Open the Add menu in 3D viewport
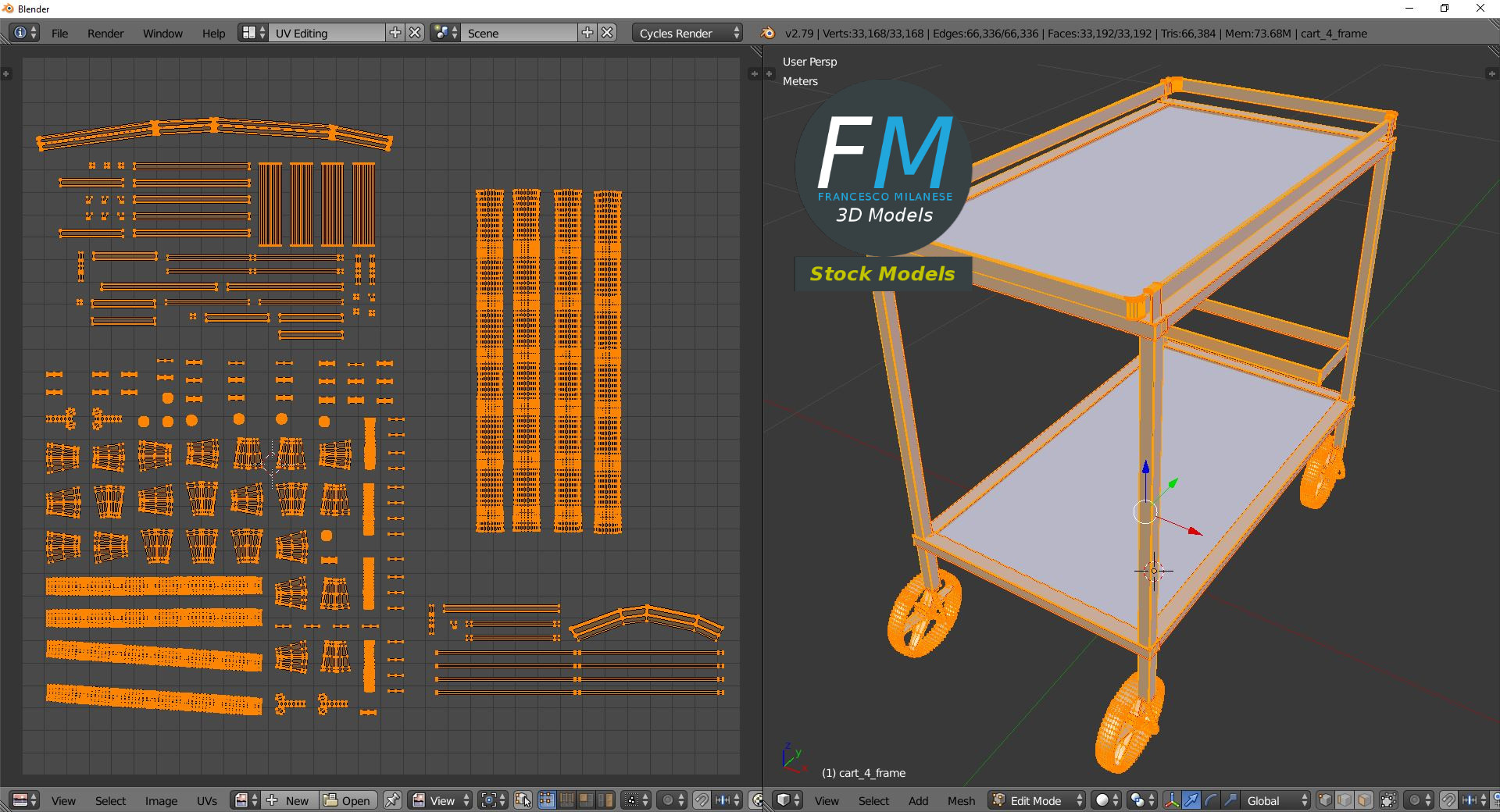Viewport: 1500px width, 812px height. 918,800
